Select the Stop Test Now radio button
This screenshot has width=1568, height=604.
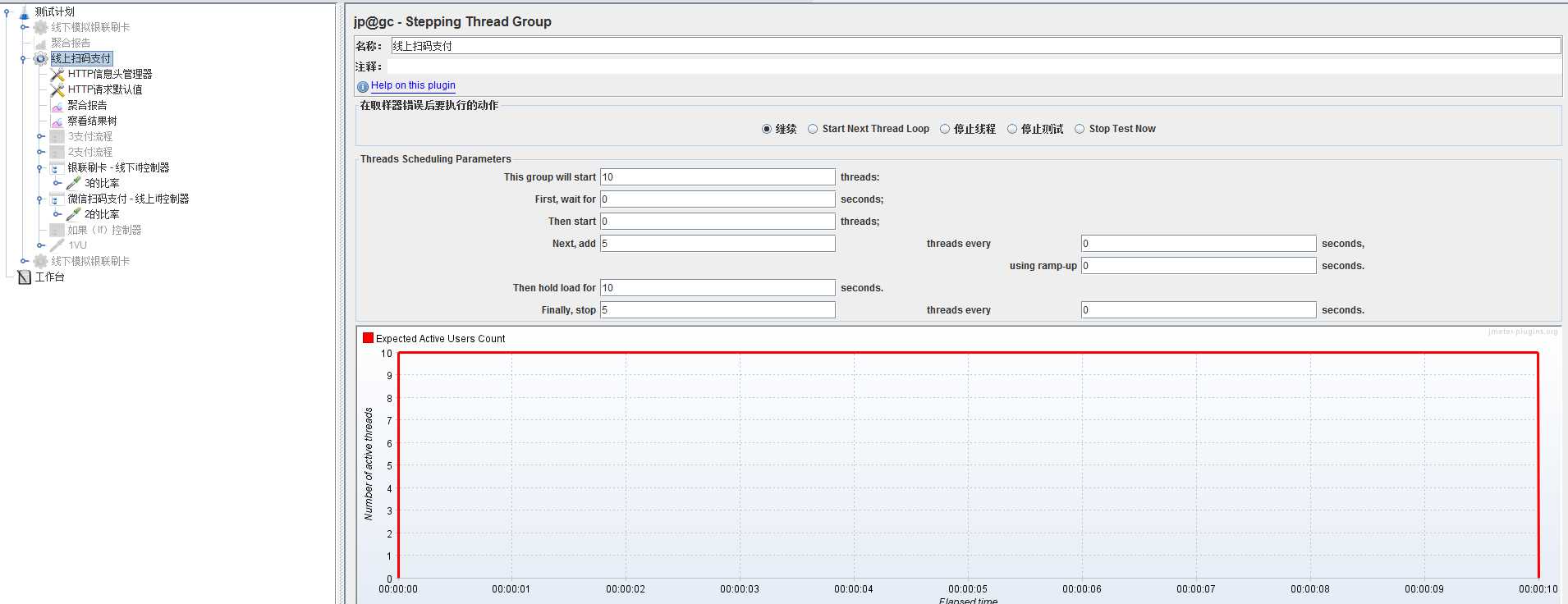click(1080, 129)
